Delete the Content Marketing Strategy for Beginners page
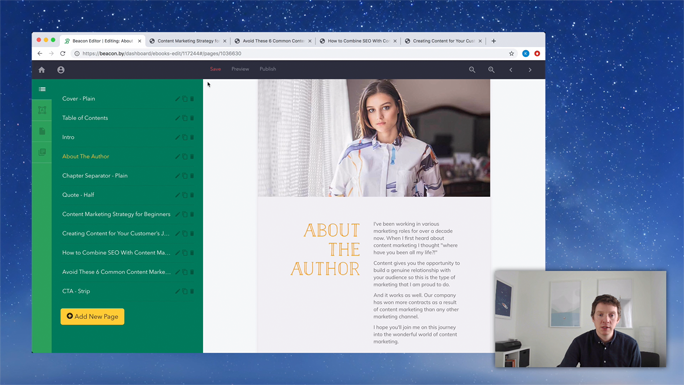This screenshot has width=684, height=385. point(192,214)
